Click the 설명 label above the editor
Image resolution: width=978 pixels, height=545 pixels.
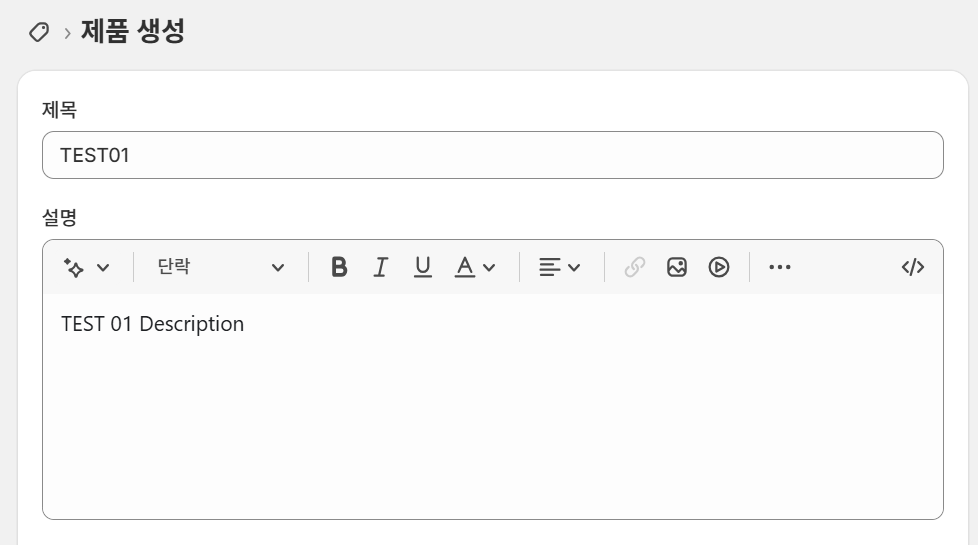(x=59, y=217)
